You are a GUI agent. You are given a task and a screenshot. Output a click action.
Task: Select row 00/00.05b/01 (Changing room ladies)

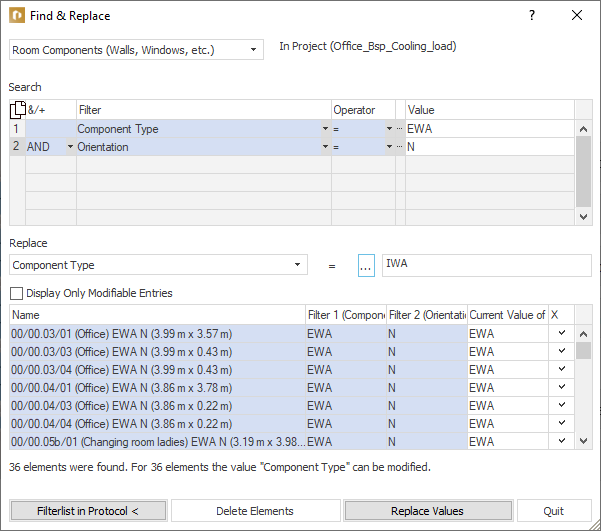click(x=158, y=442)
